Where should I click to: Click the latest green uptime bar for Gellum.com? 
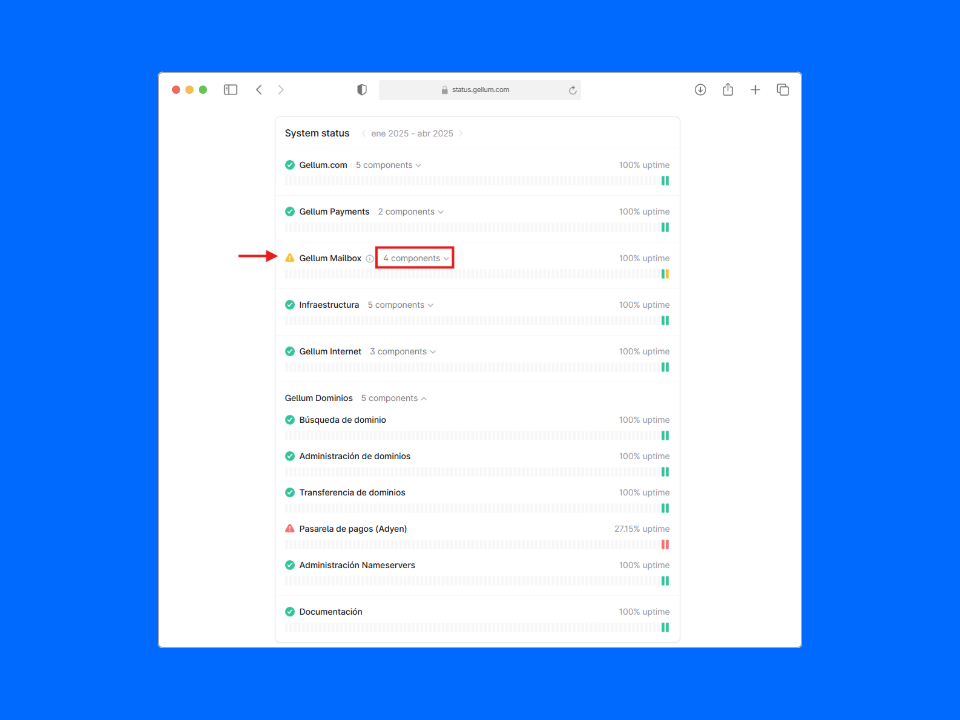click(x=667, y=181)
